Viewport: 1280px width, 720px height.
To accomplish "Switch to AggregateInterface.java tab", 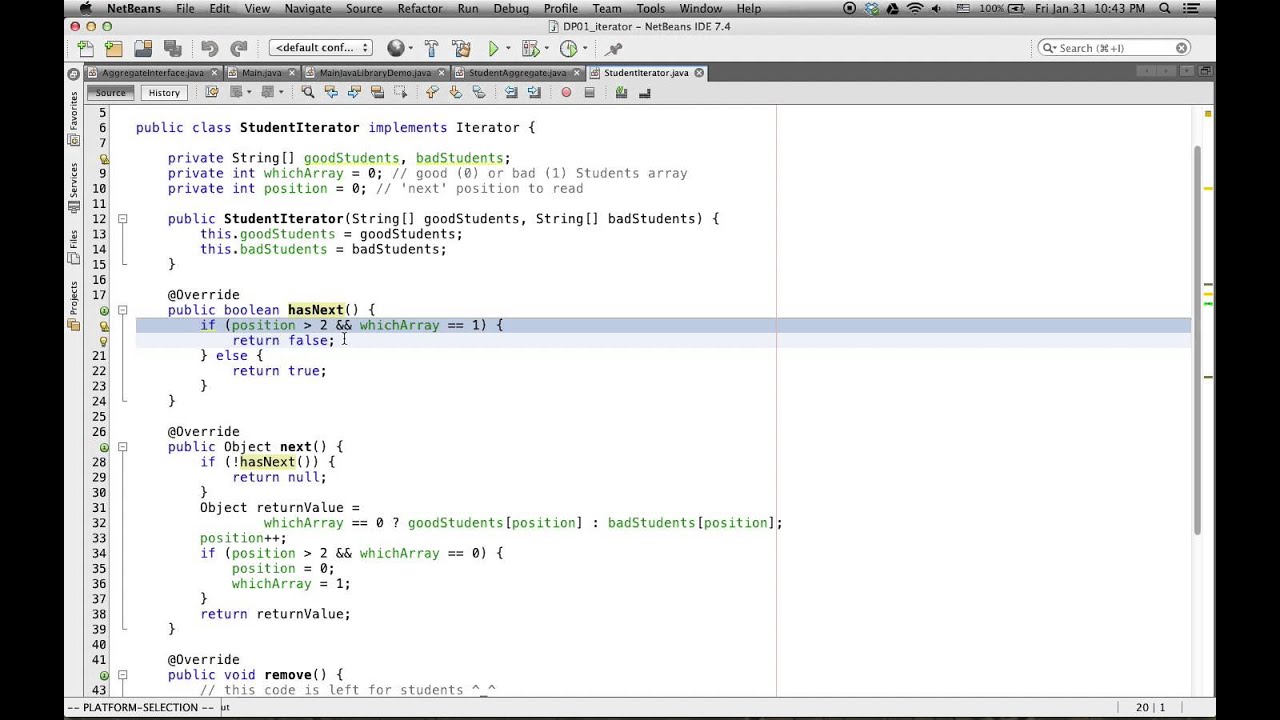I will click(152, 73).
